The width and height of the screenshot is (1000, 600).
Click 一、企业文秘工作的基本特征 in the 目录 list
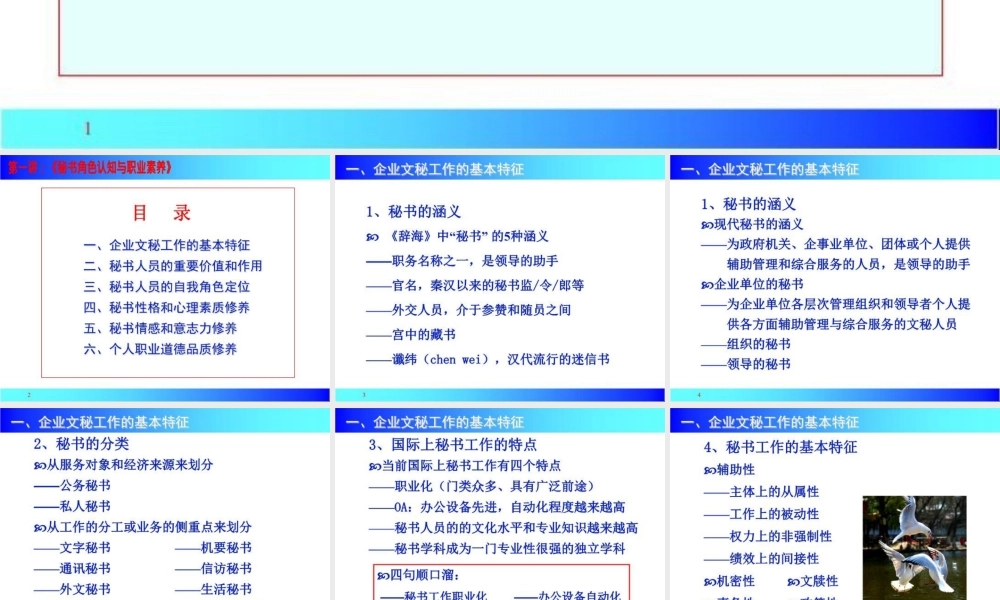pos(166,245)
